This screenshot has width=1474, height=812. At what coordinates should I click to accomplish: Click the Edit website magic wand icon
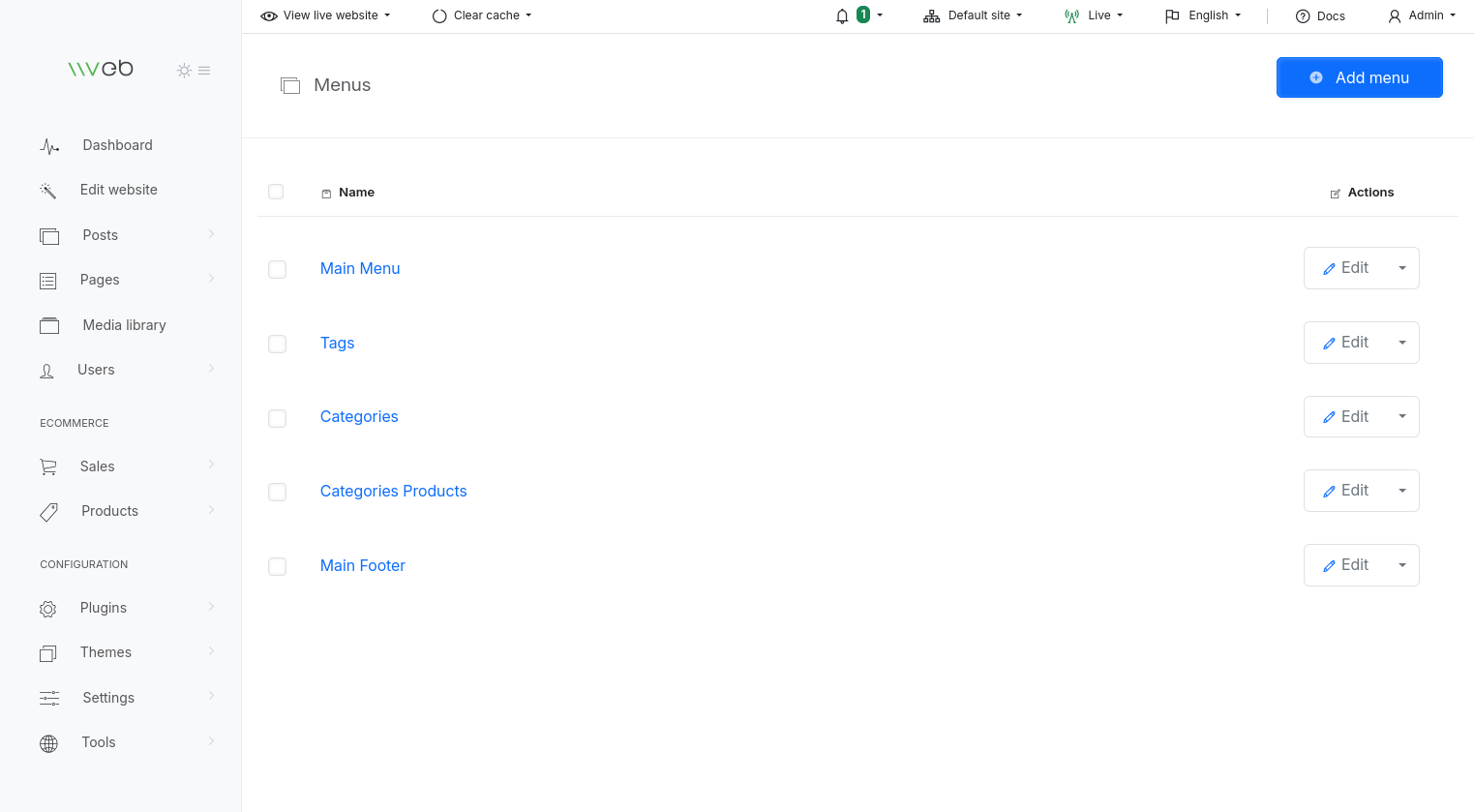click(48, 191)
